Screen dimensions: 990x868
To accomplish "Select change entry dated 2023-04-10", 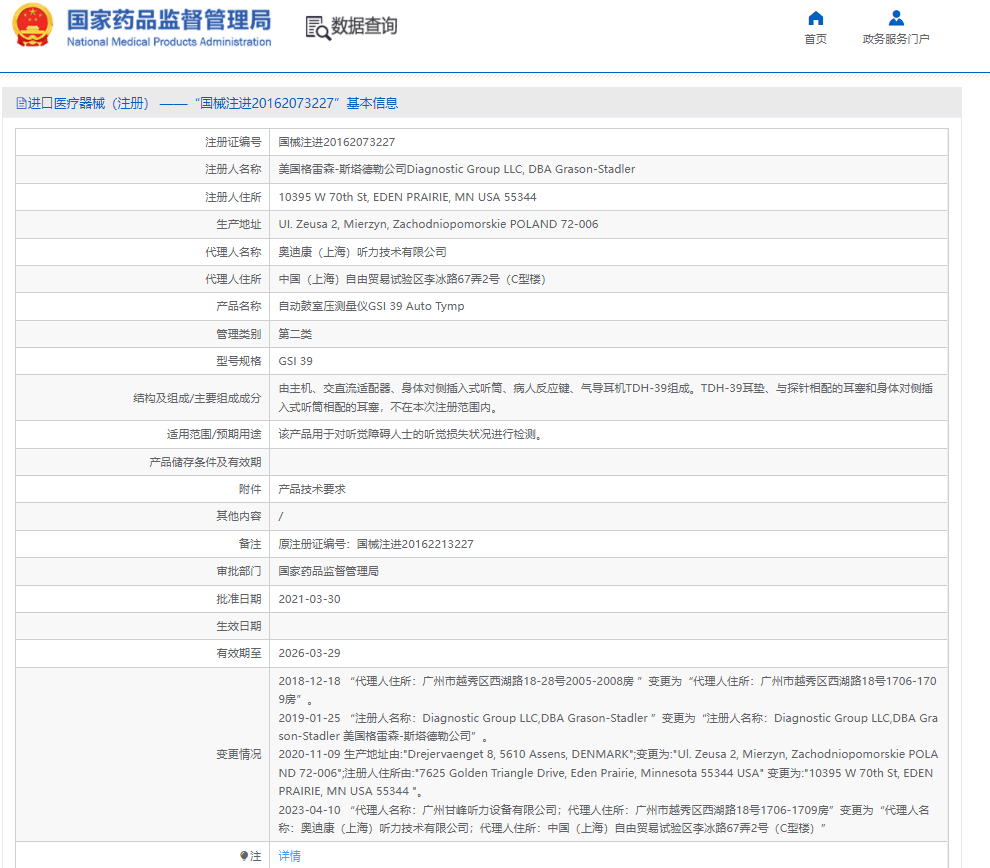I will [x=604, y=819].
